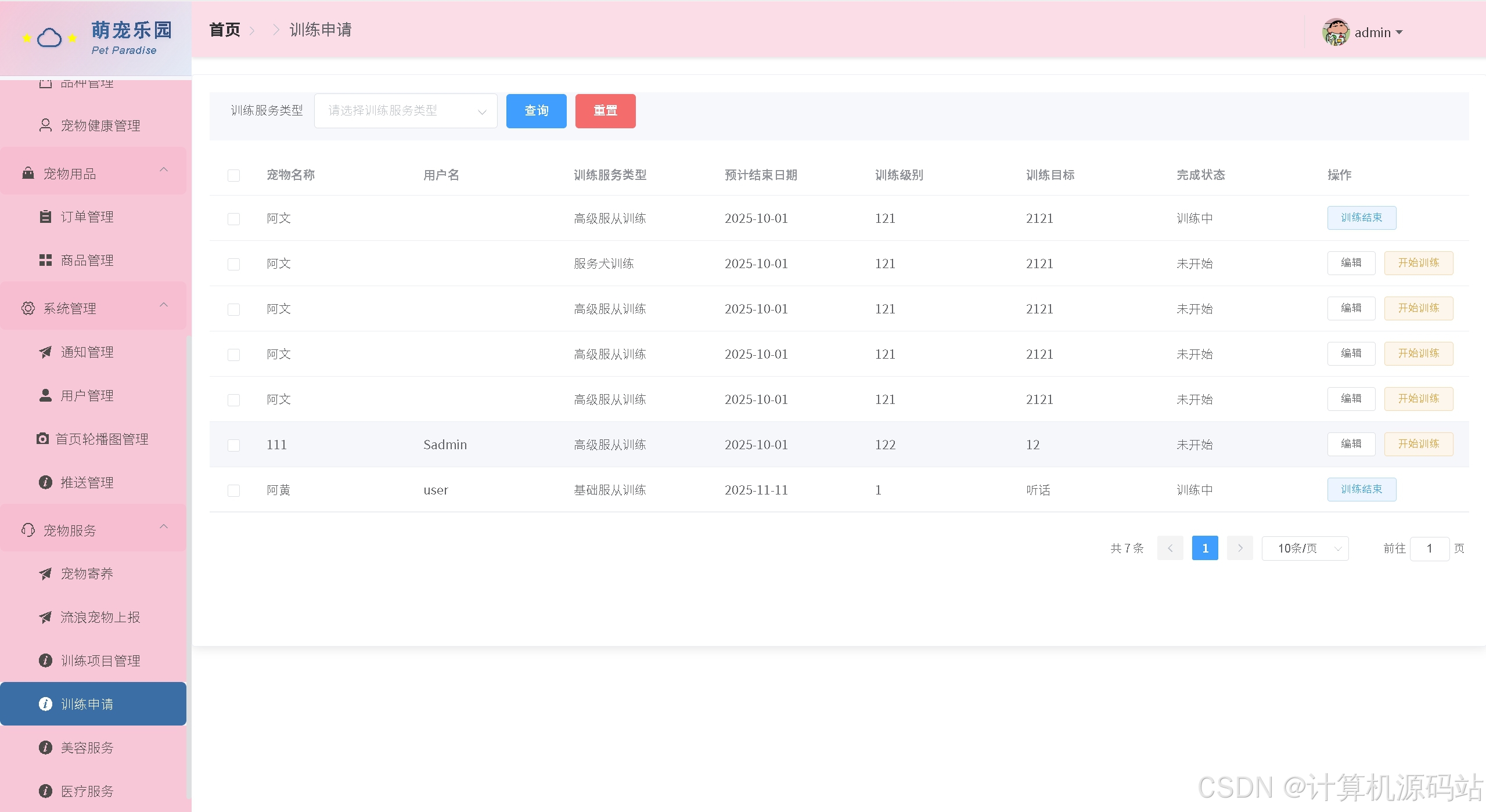Click the 首页轮播图管理 camera icon
The height and width of the screenshot is (812, 1486).
pos(42,439)
